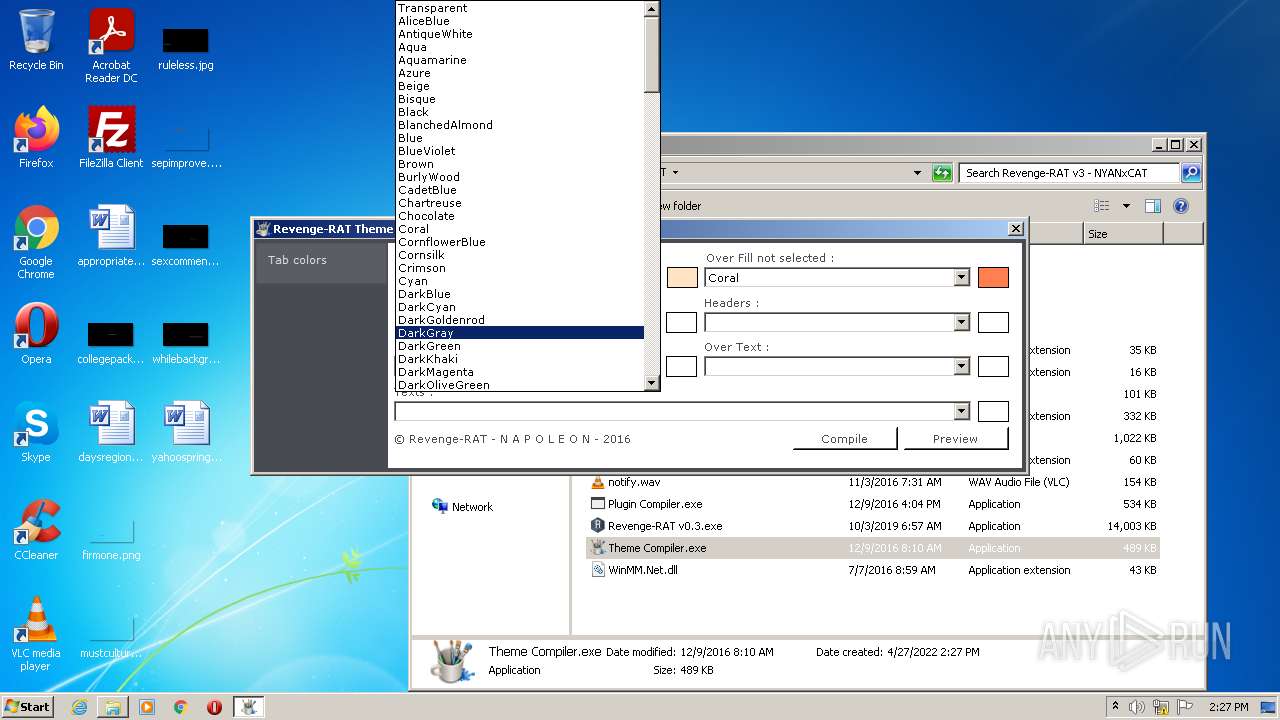Viewport: 1280px width, 720px height.
Task: Open Internet Explorer from the taskbar
Action: tap(79, 707)
